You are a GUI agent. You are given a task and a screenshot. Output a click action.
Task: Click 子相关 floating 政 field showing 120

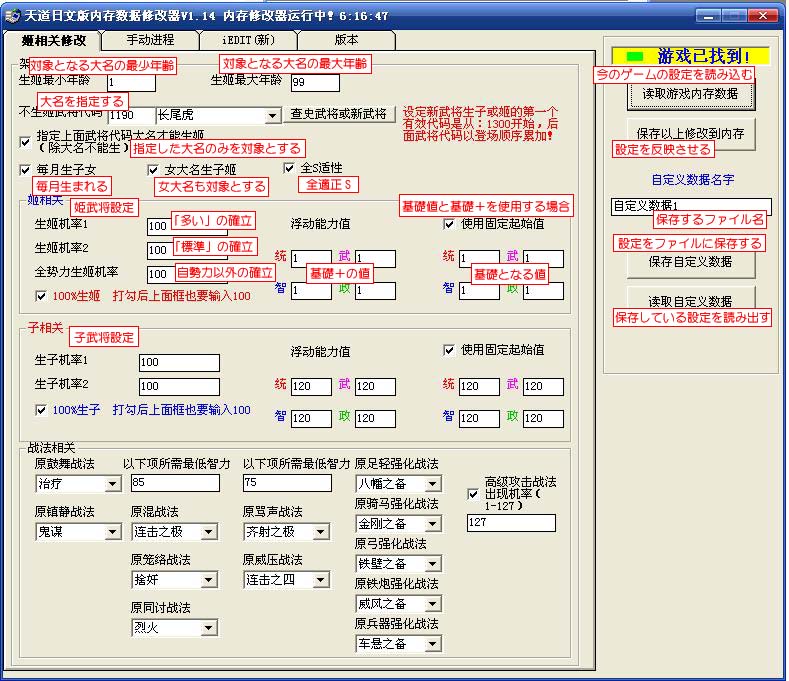(375, 419)
